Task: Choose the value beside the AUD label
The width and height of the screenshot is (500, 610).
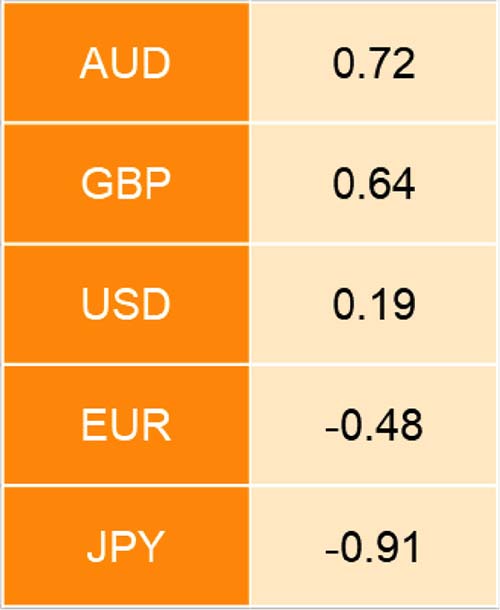Action: (x=374, y=62)
